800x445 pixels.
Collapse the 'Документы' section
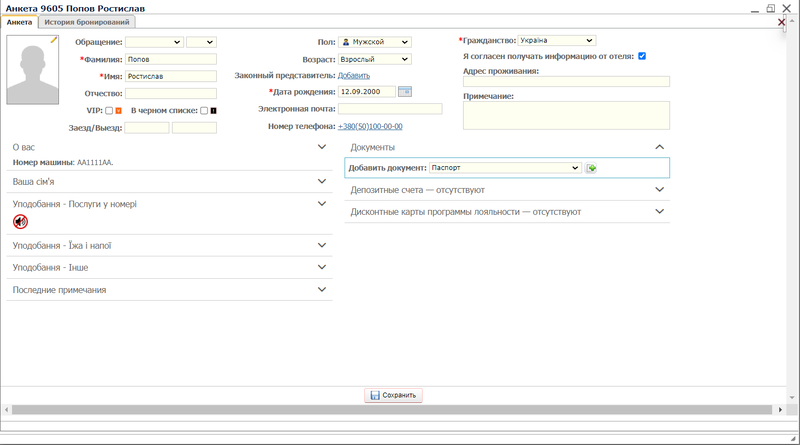point(659,147)
